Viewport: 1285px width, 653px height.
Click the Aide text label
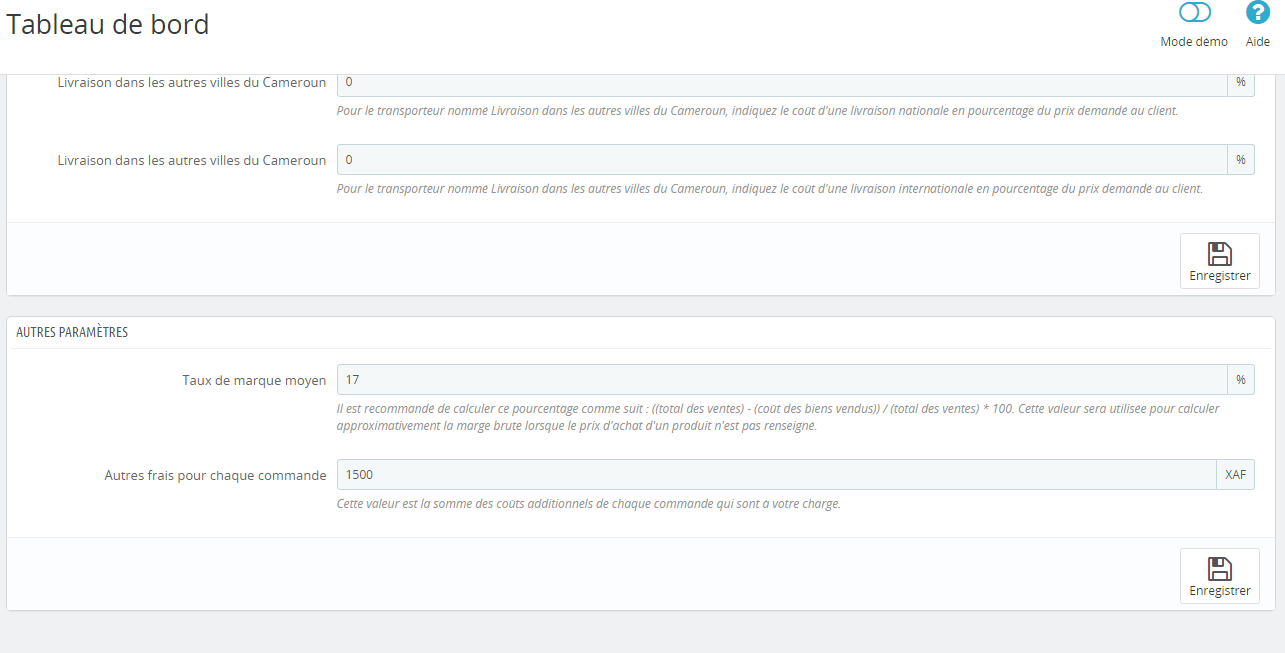coord(1257,42)
